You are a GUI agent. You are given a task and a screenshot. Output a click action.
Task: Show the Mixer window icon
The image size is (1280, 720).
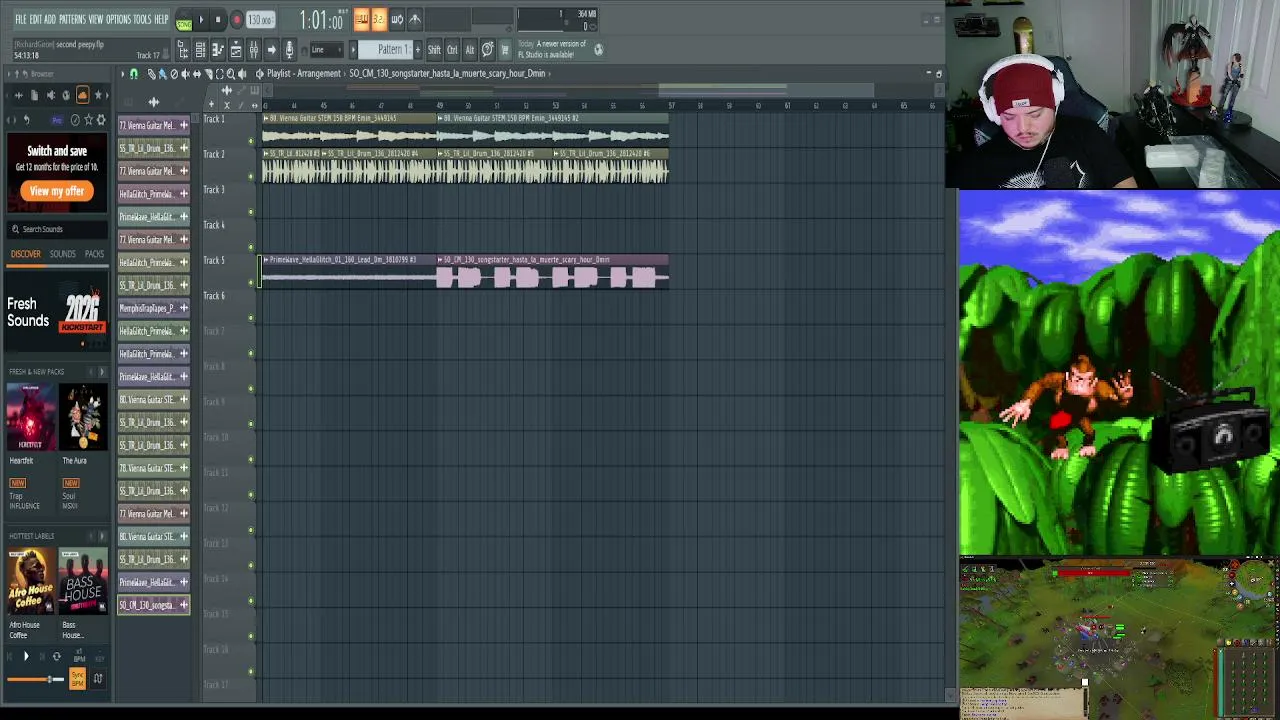pos(254,49)
